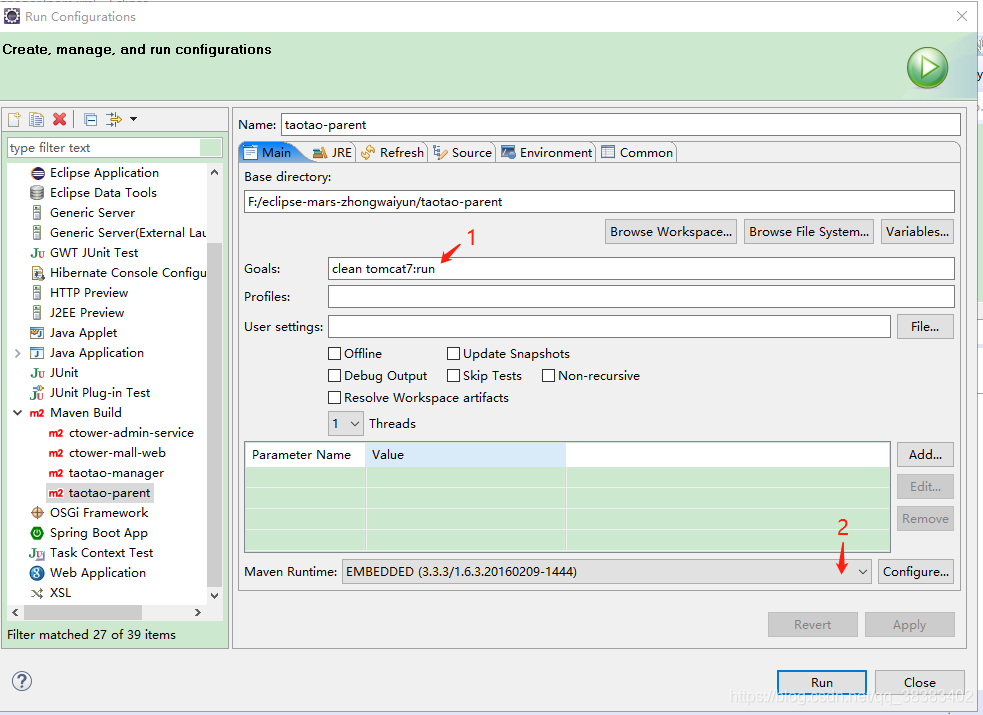The height and width of the screenshot is (715, 983).
Task: Click the Add... parameter button
Action: tap(925, 454)
